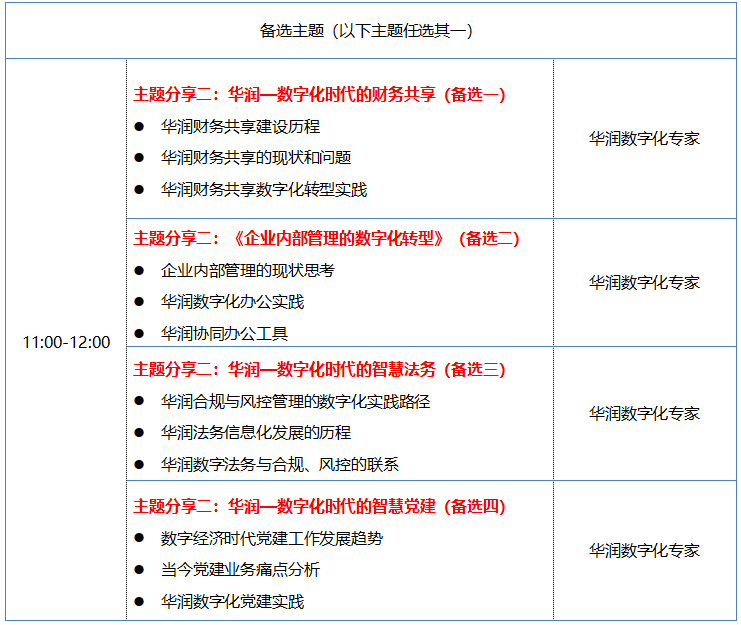
Task: Click the line 企业内部管理的现状思考
Action: (x=248, y=270)
